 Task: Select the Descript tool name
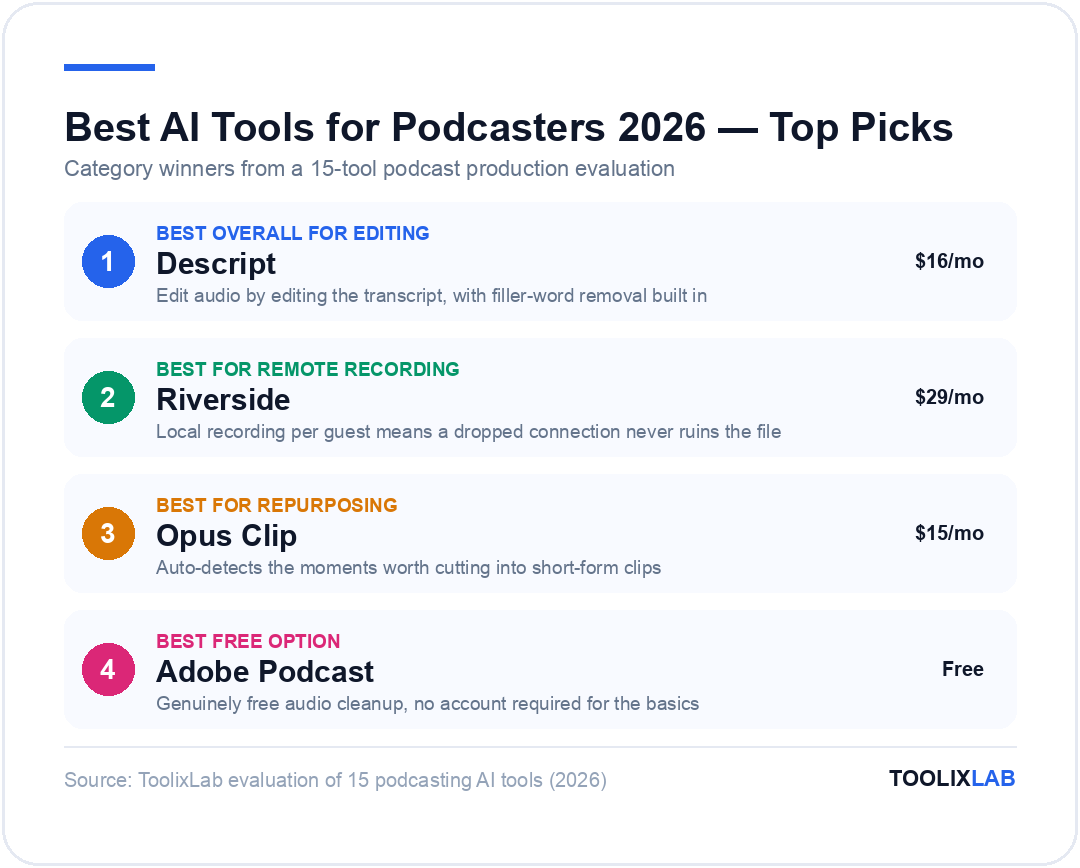(216, 264)
